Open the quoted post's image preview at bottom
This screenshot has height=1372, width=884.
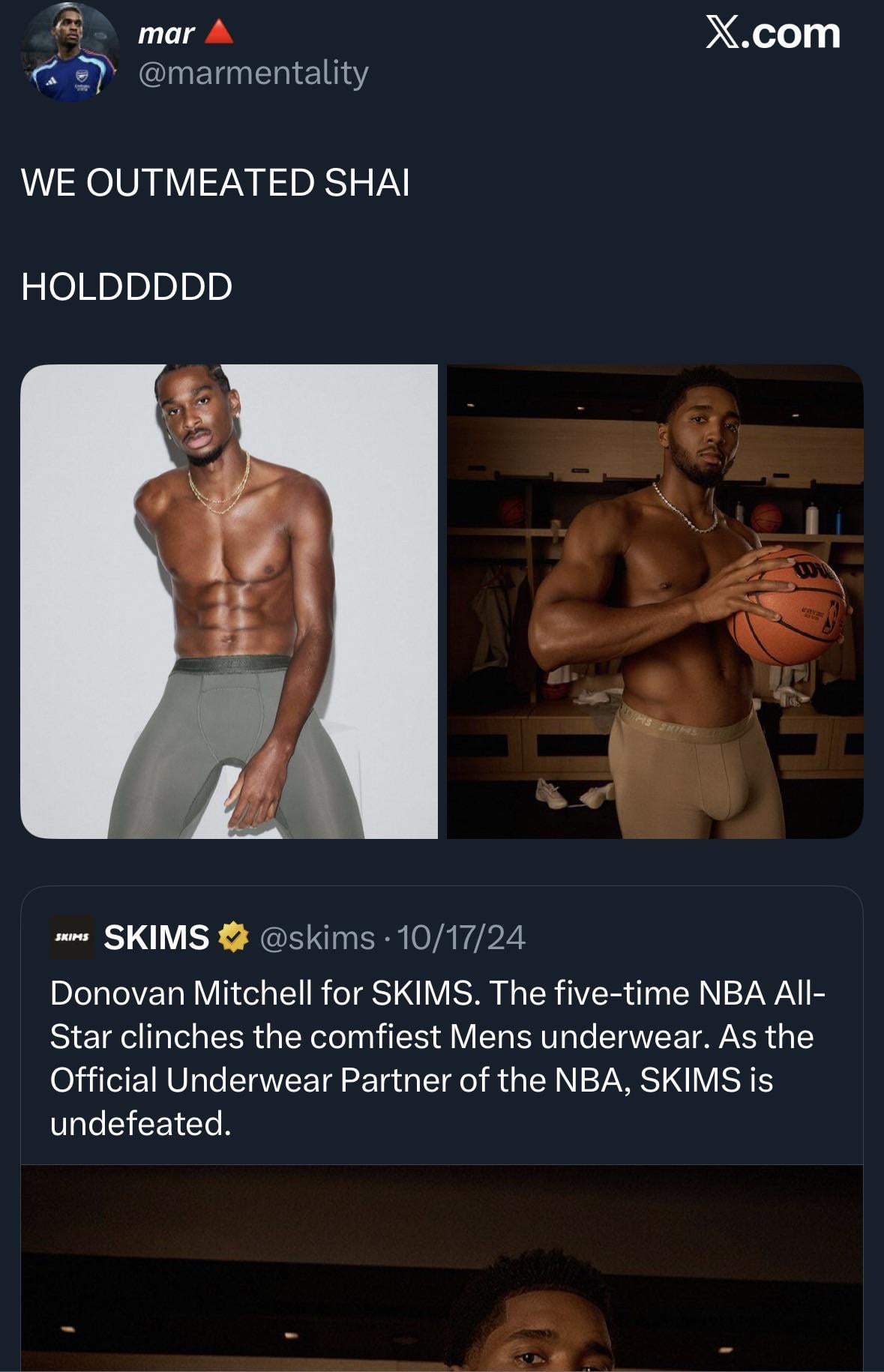click(442, 1268)
